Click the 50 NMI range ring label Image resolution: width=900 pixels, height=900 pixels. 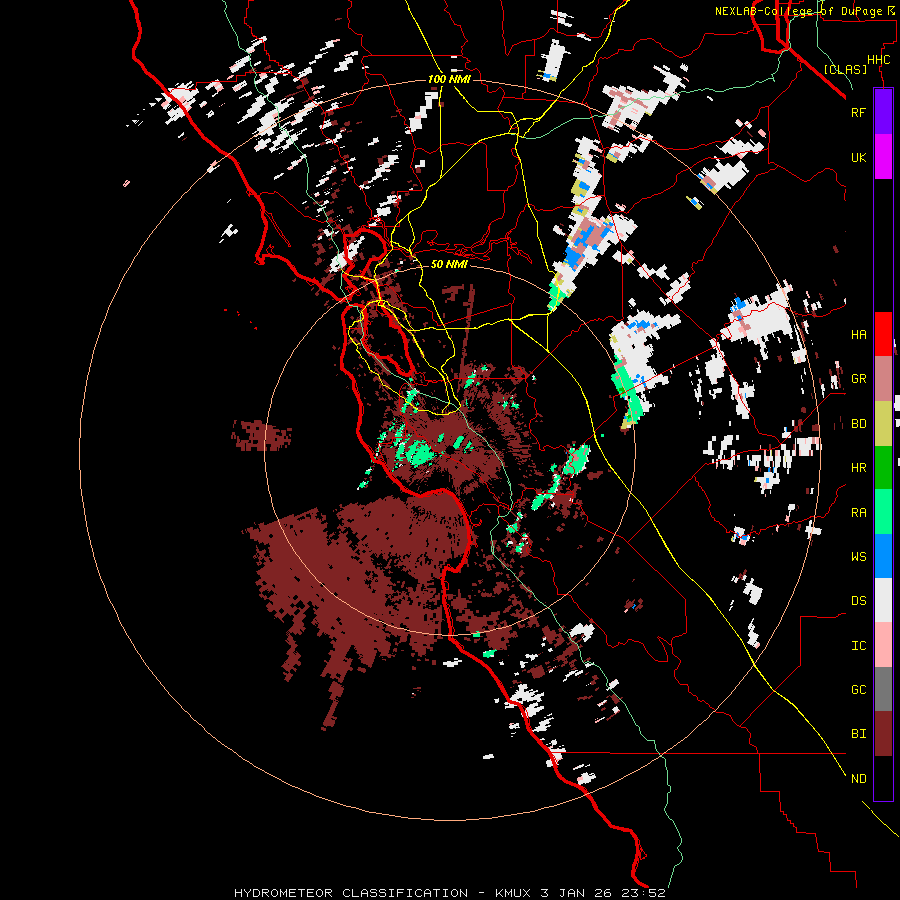pos(449,264)
